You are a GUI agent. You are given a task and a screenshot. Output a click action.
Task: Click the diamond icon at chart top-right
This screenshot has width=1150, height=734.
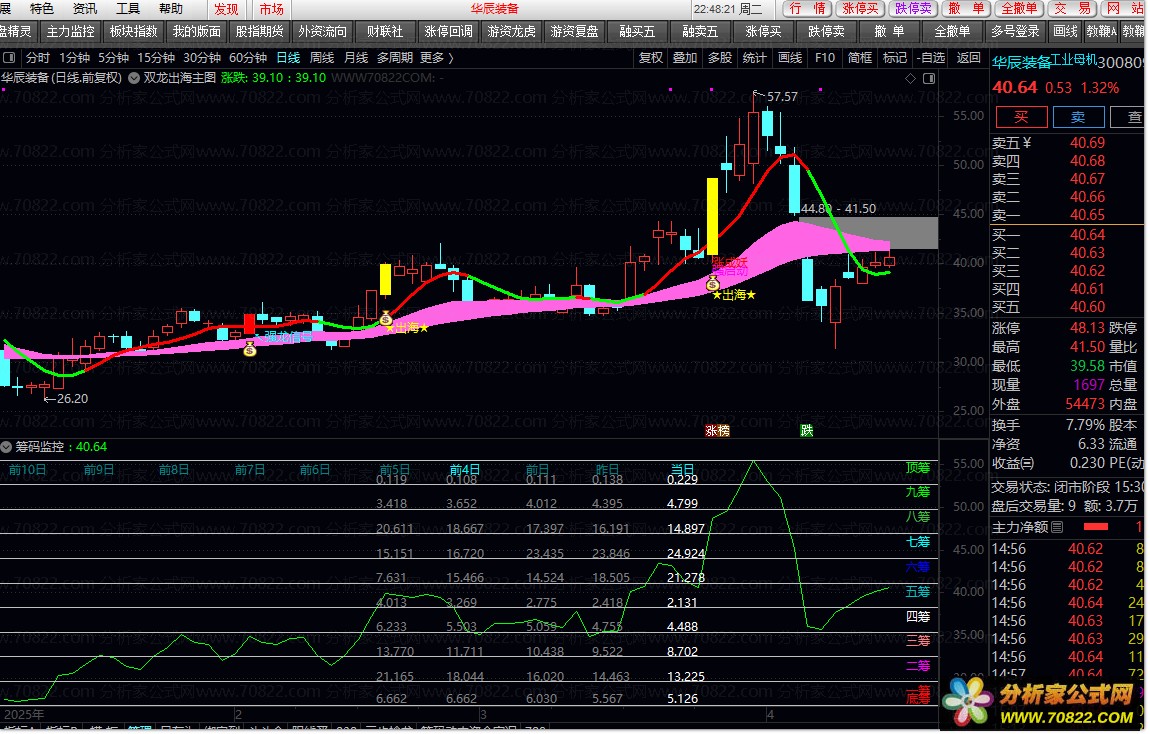pos(908,77)
